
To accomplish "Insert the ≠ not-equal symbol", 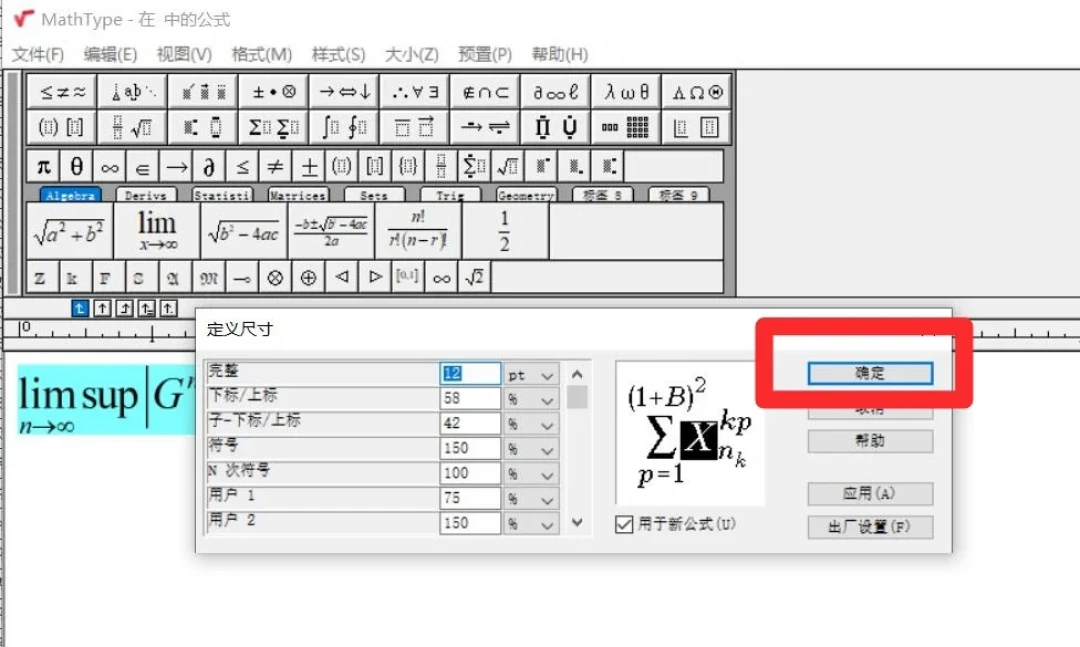I will pyautogui.click(x=275, y=166).
